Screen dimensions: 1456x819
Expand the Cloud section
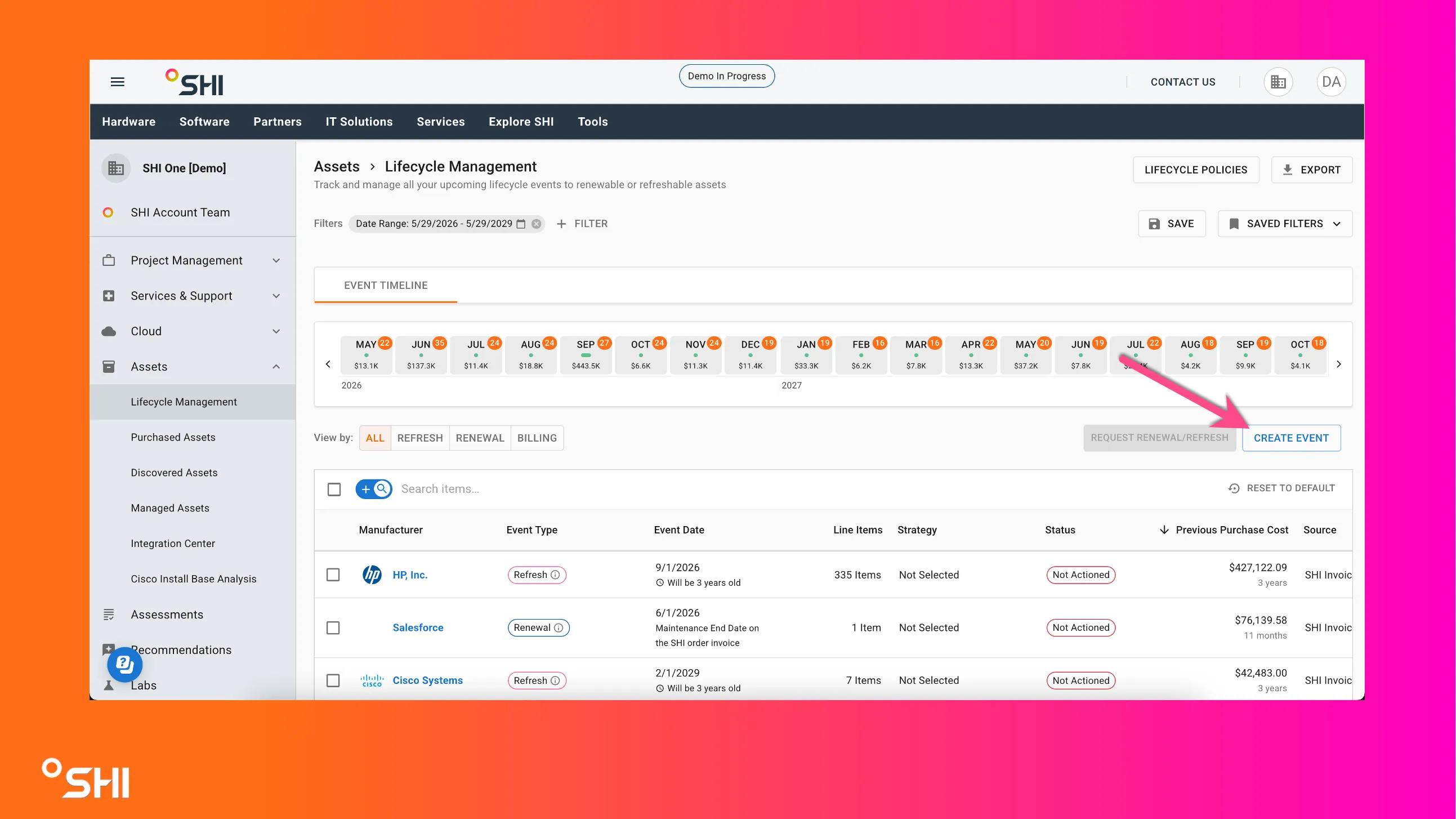coord(192,331)
